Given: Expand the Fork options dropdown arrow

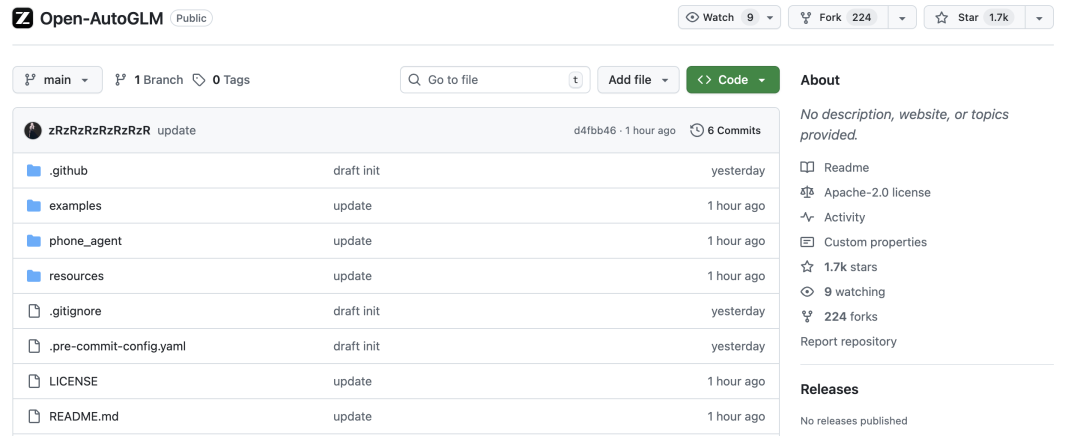Looking at the screenshot, I should pos(902,18).
